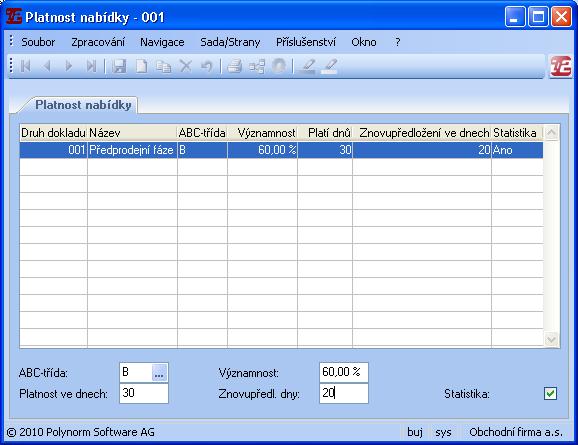The width and height of the screenshot is (578, 445).
Task: Open the Soubor menu
Action: (x=38, y=42)
